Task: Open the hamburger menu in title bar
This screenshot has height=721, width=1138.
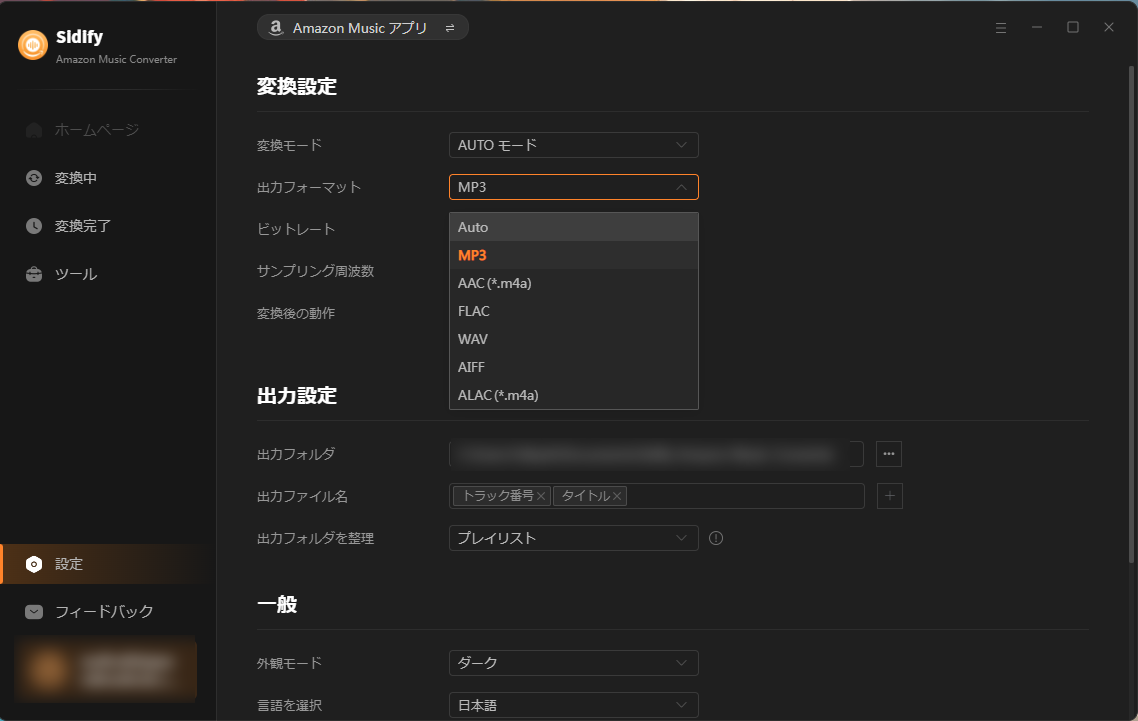Action: click(1001, 28)
